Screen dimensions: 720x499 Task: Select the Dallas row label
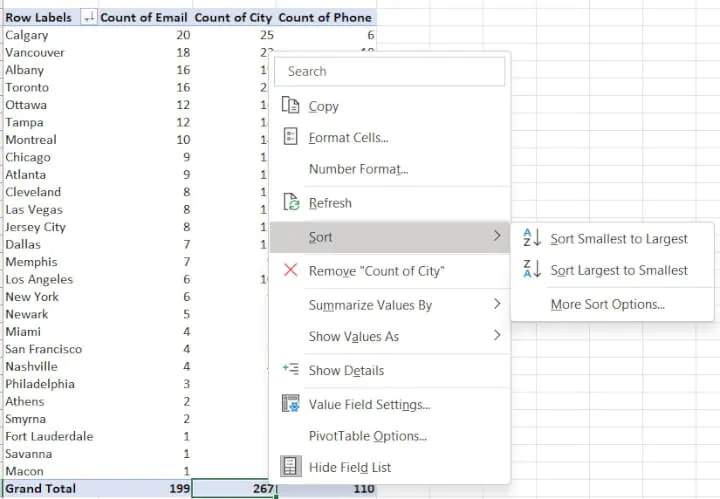coord(23,244)
